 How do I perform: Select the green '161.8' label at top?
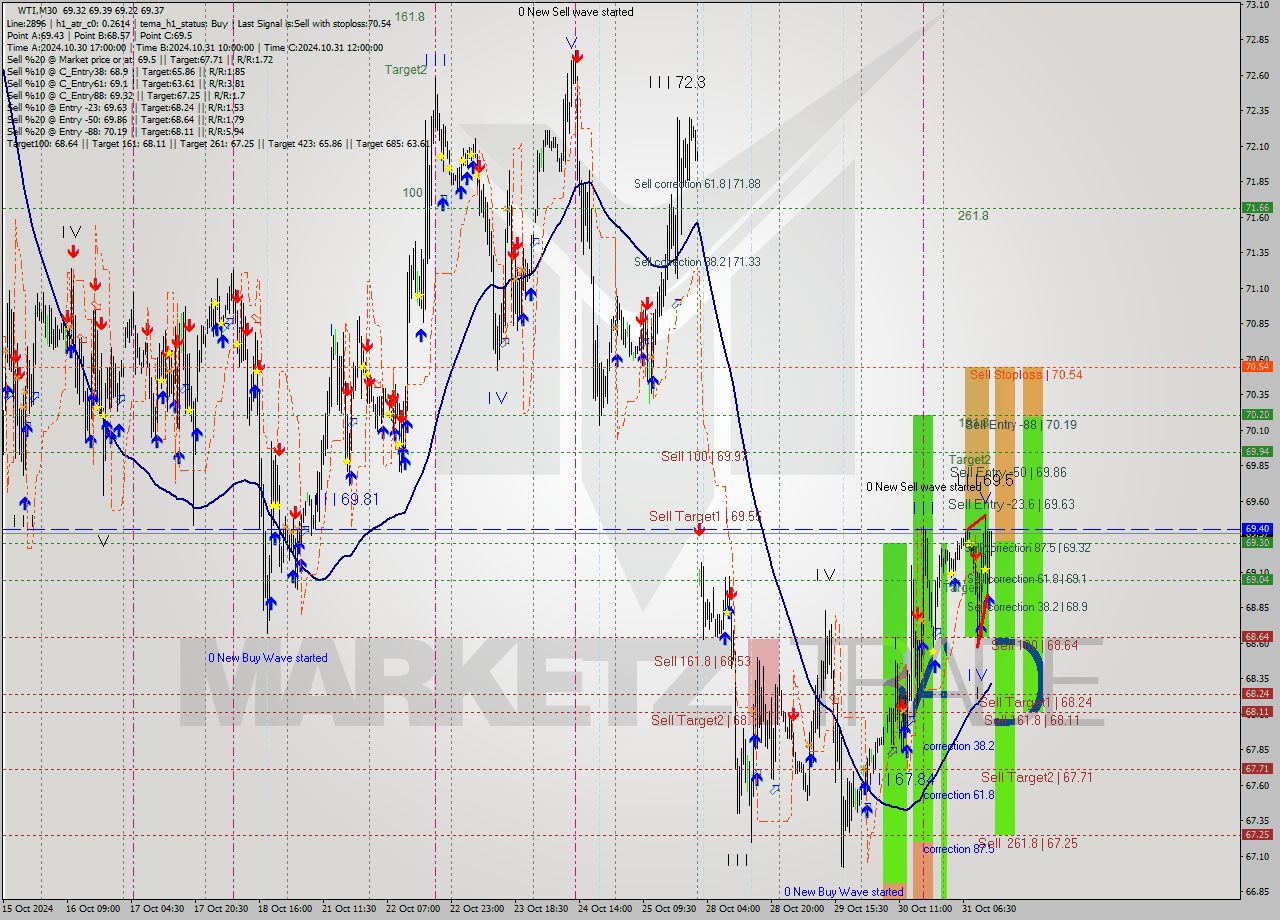(409, 17)
